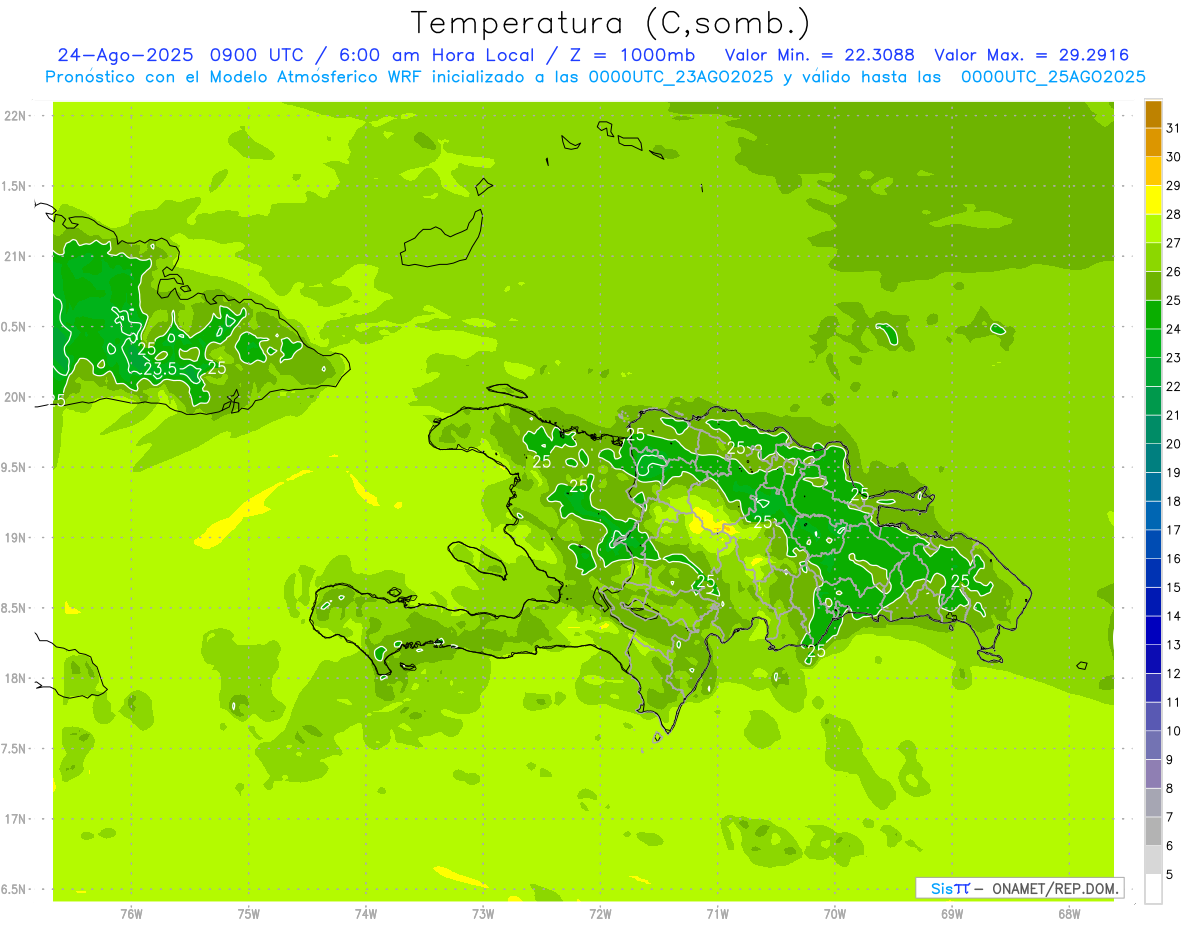The height and width of the screenshot is (927, 1200).
Task: Click the "29" value on the color legend
Action: (x=1174, y=185)
